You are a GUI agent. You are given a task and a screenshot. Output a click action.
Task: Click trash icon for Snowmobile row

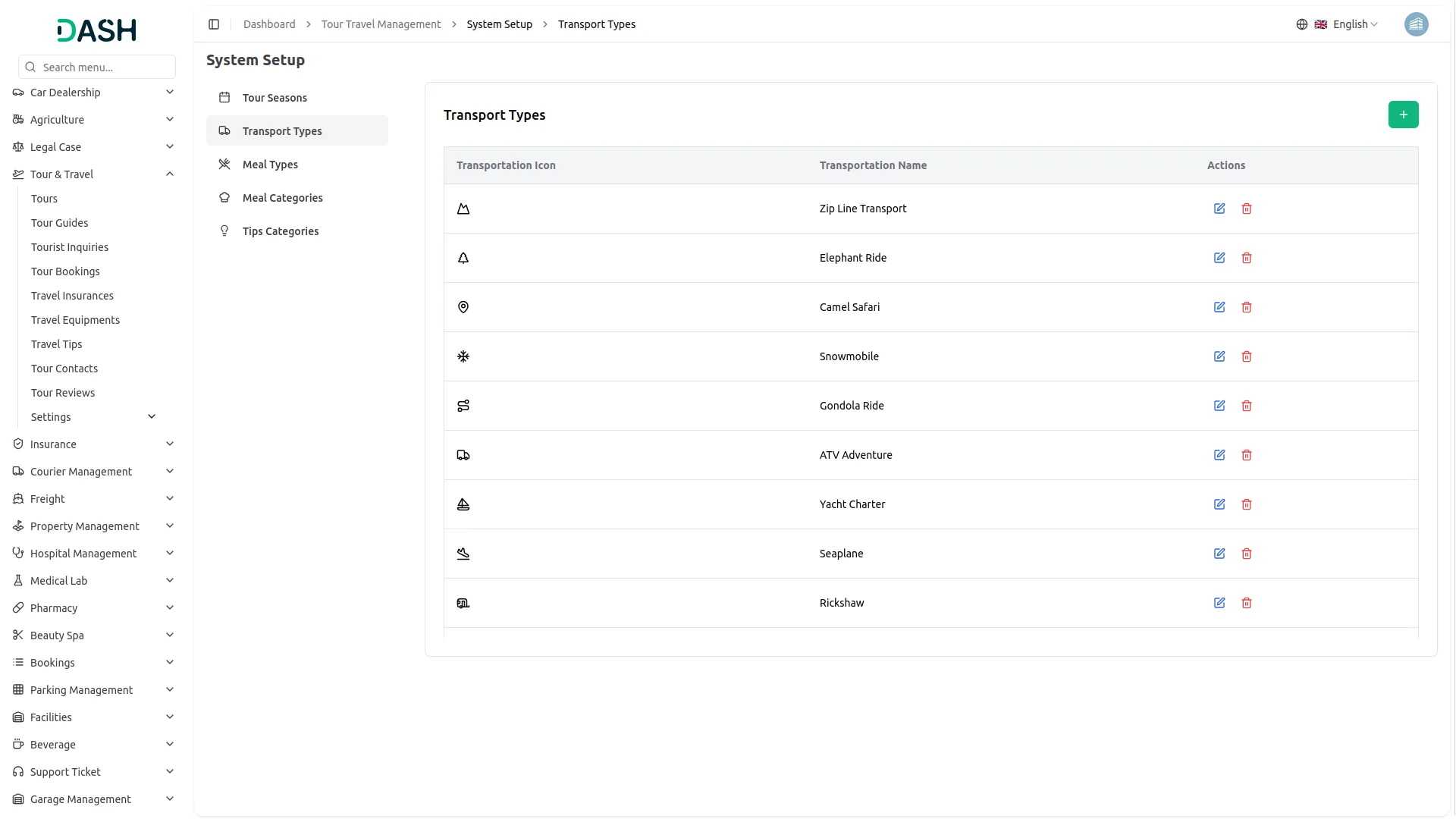tap(1247, 356)
